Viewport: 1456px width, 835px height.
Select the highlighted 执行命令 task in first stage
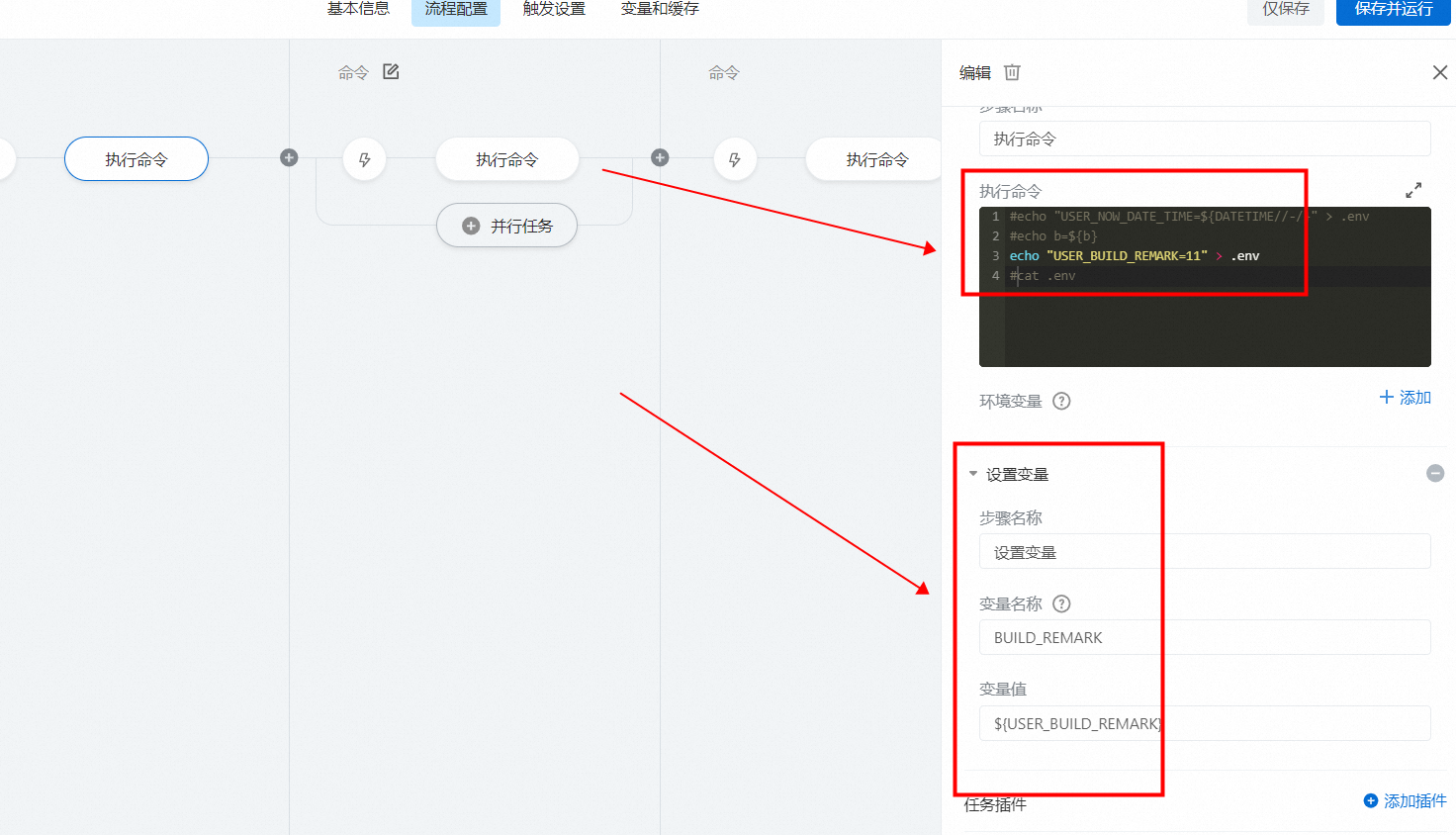[x=136, y=159]
